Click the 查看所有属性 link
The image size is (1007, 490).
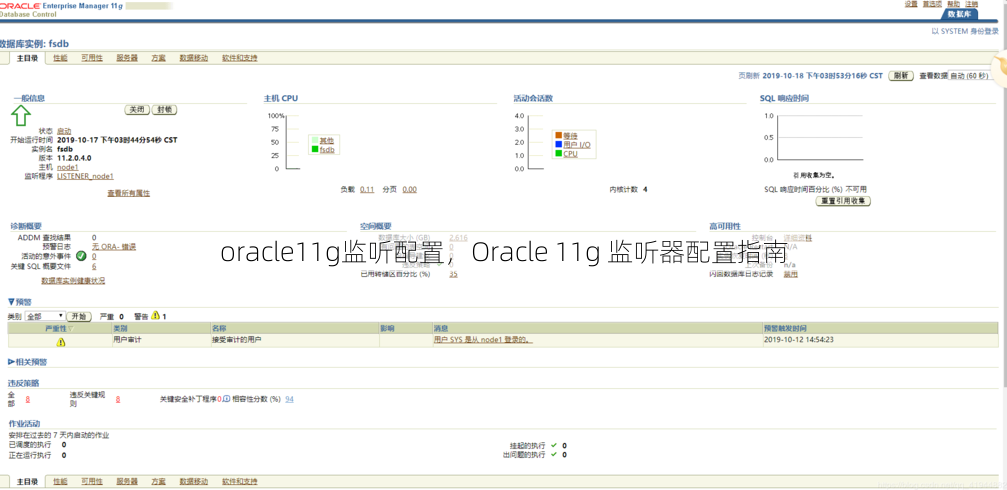[128, 193]
